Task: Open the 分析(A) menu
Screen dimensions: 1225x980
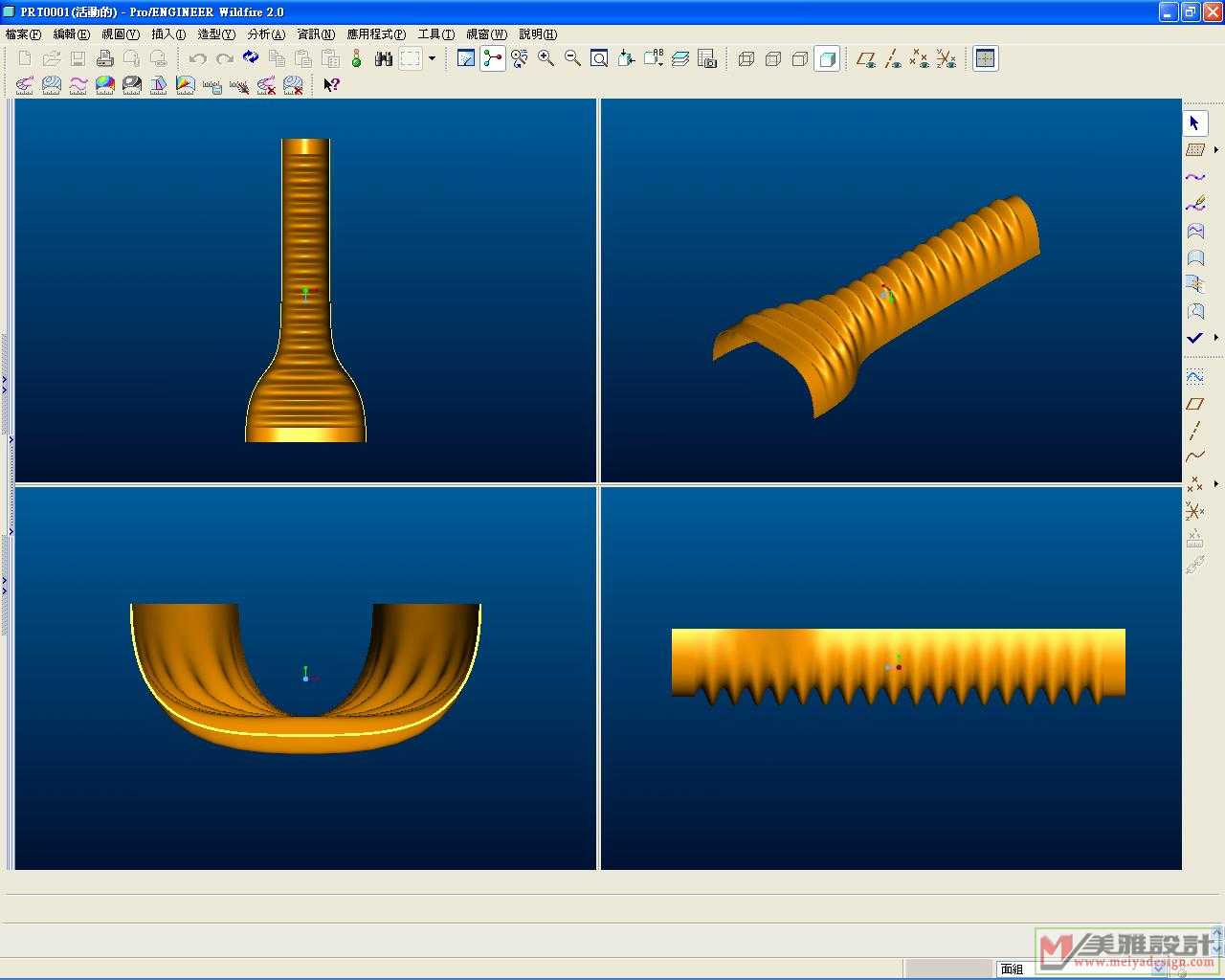Action: [x=266, y=33]
